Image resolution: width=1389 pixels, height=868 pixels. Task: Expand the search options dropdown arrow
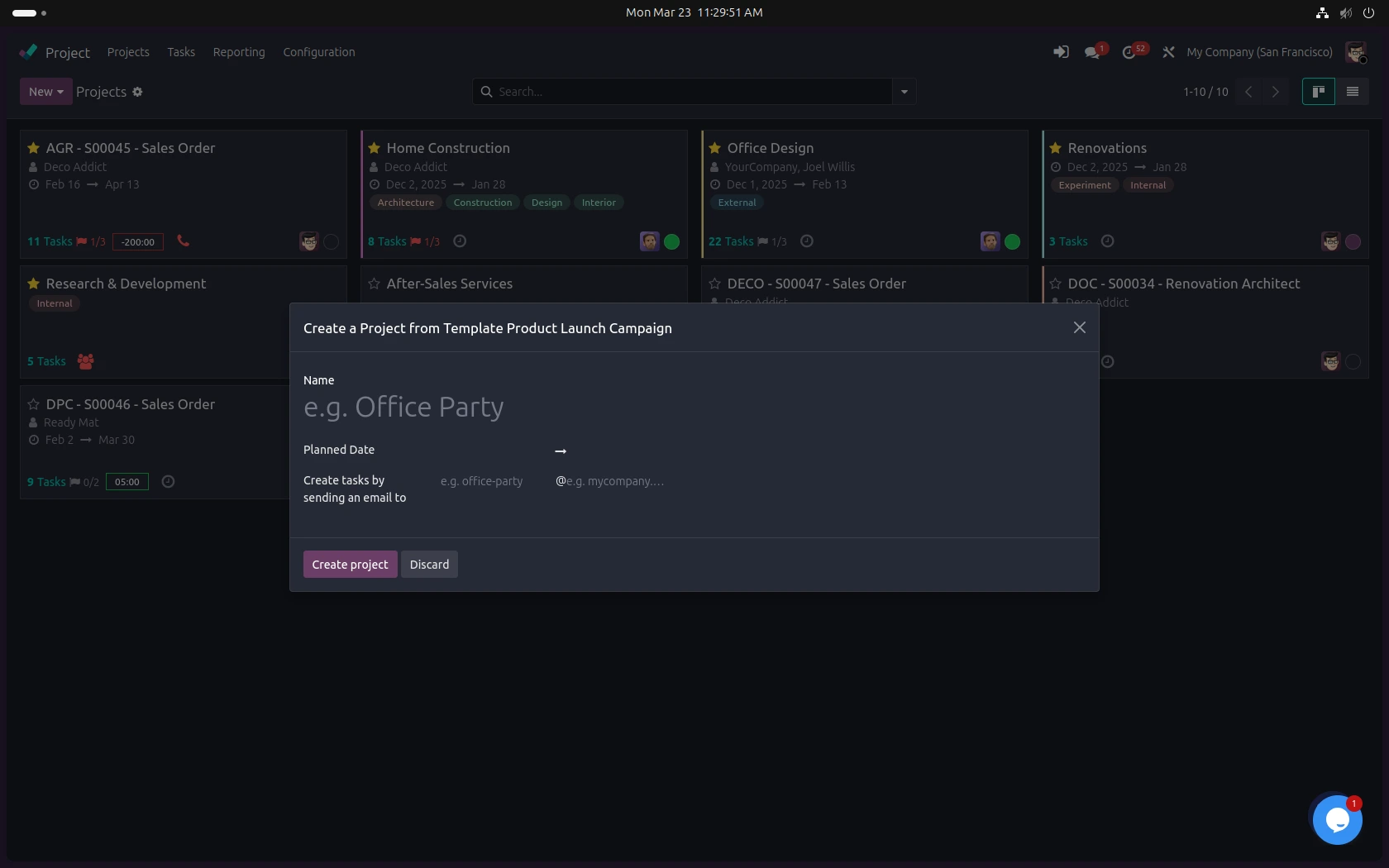[904, 92]
